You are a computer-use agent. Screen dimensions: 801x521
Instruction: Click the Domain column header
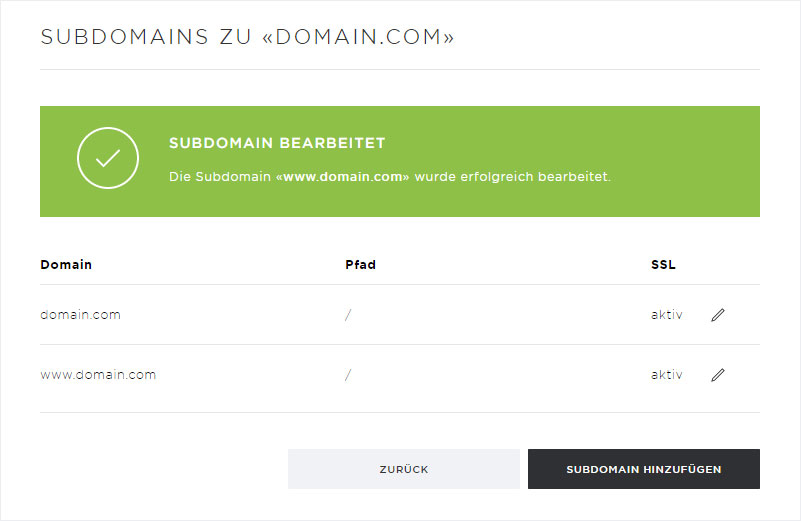pos(66,265)
